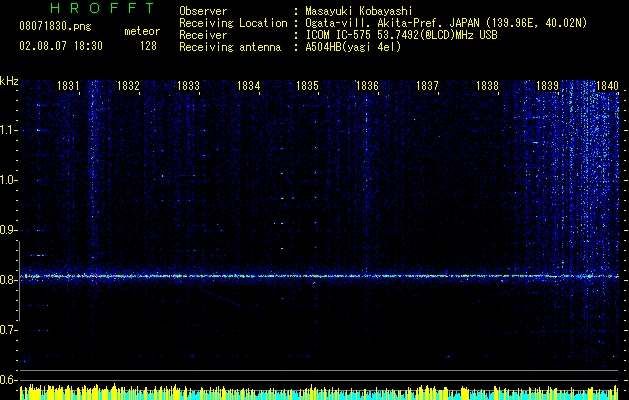Screen dimensions: 629x400
Task: Click the 1831 time axis label
Action: tap(68, 86)
